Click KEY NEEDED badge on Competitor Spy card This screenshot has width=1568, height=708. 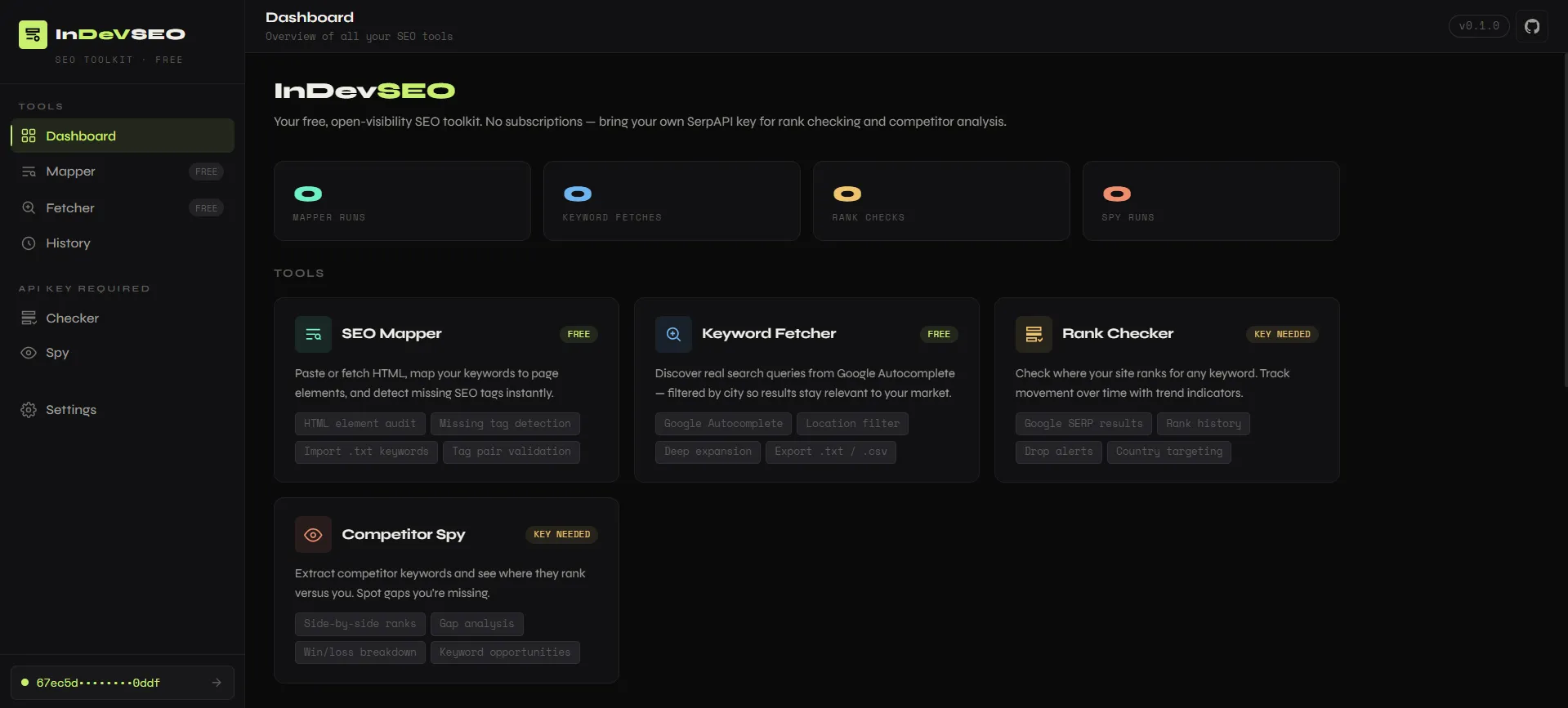point(561,535)
